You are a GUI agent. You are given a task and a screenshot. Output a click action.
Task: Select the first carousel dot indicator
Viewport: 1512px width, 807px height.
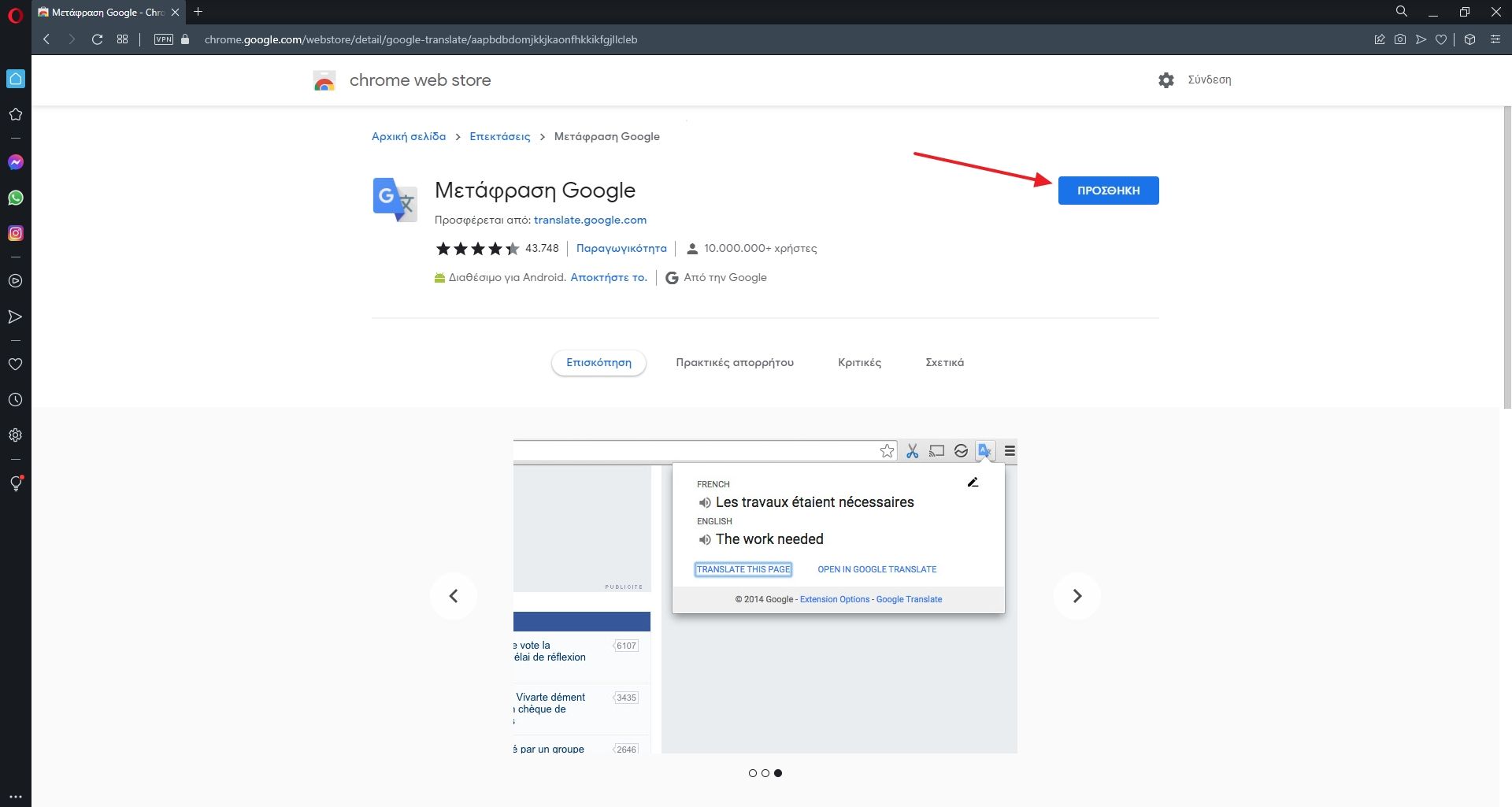[x=753, y=773]
